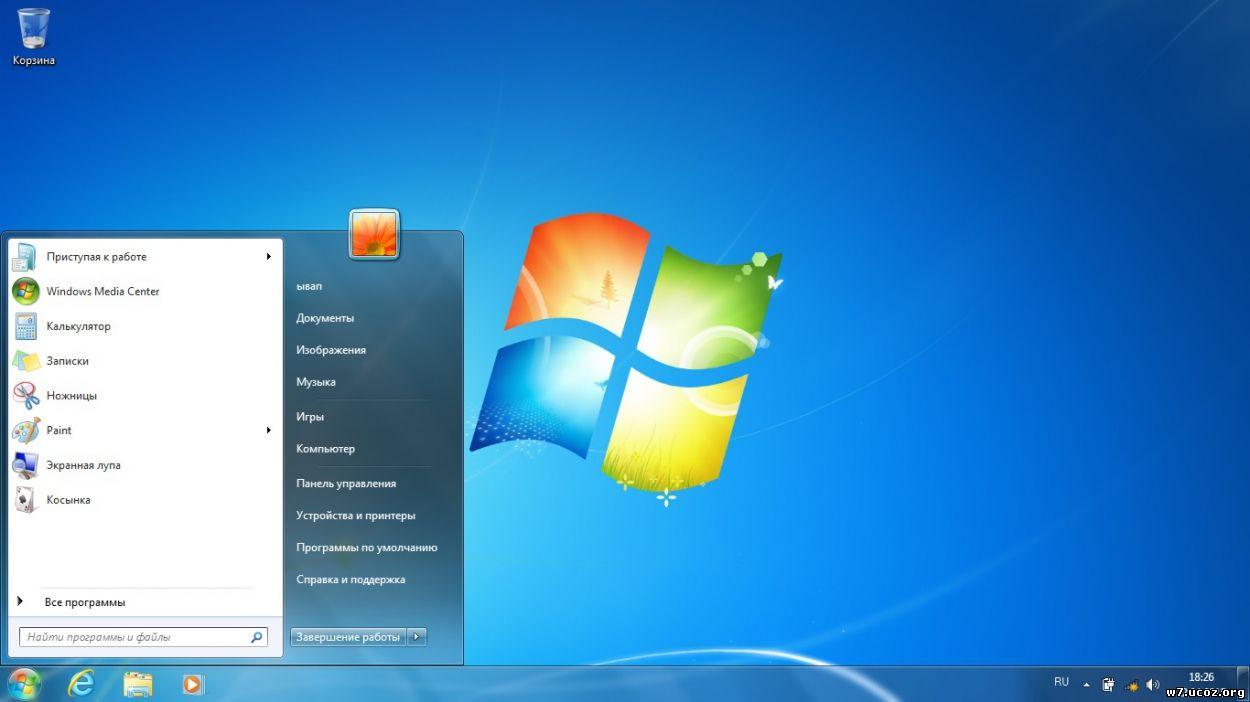Play the Косынка solitaire game
The height and width of the screenshot is (702, 1250).
68,499
